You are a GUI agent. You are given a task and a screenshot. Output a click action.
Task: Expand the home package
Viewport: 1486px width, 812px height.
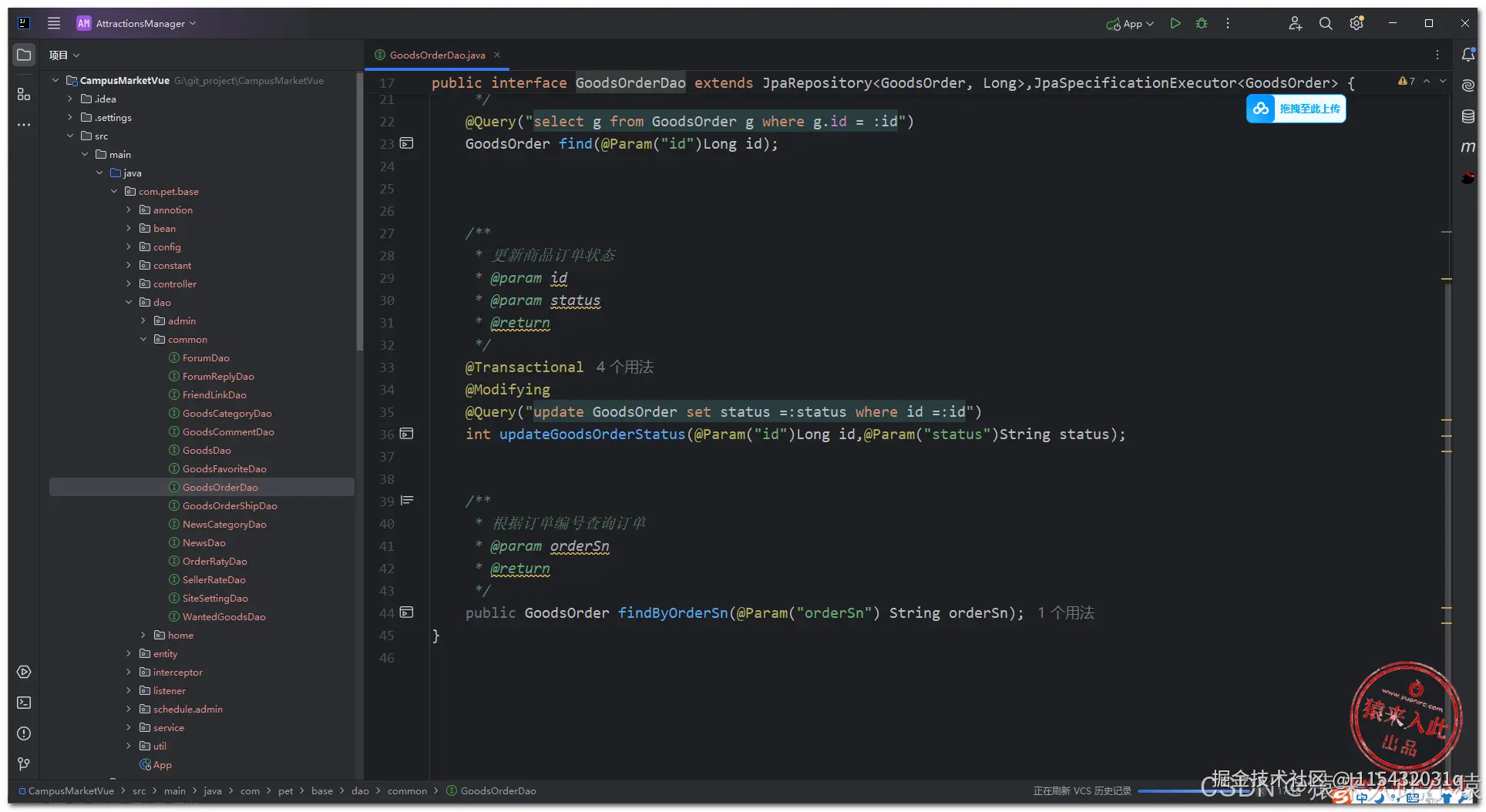click(143, 635)
